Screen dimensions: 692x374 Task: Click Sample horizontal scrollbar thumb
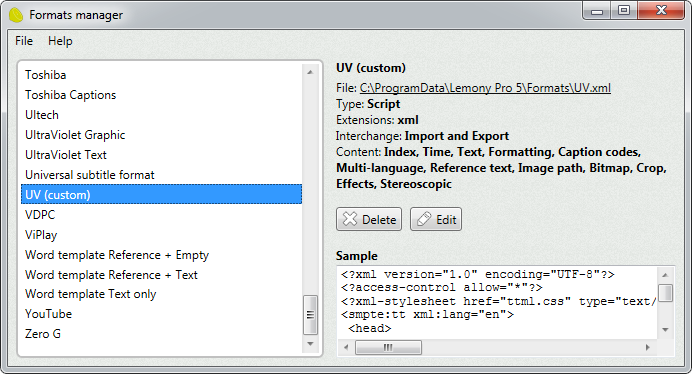click(x=388, y=348)
